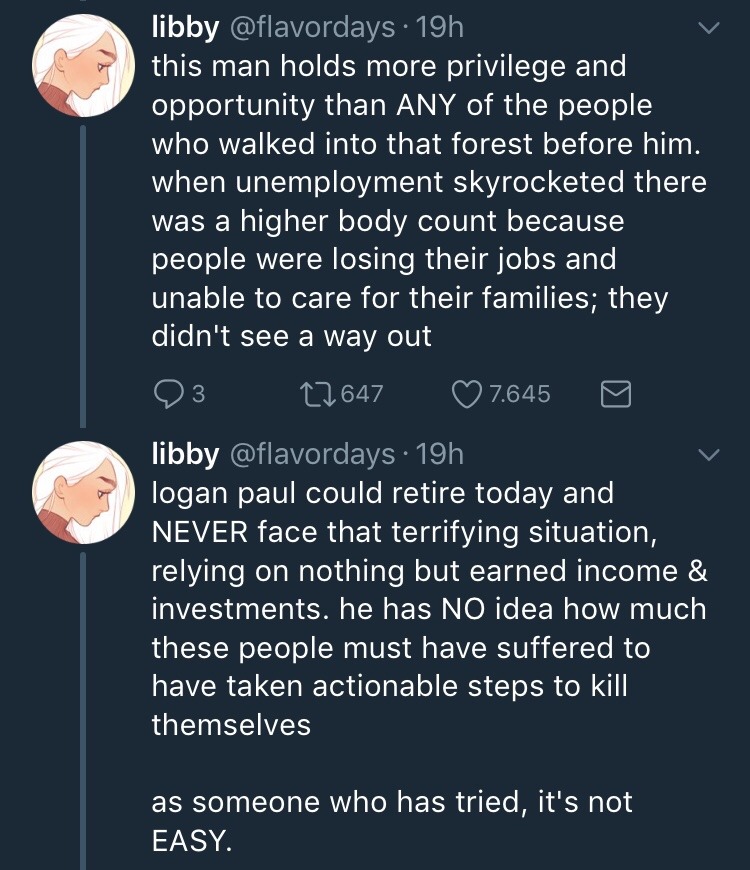This screenshot has height=870, width=750.
Task: Share first tweet via the envelope icon
Action: (616, 394)
